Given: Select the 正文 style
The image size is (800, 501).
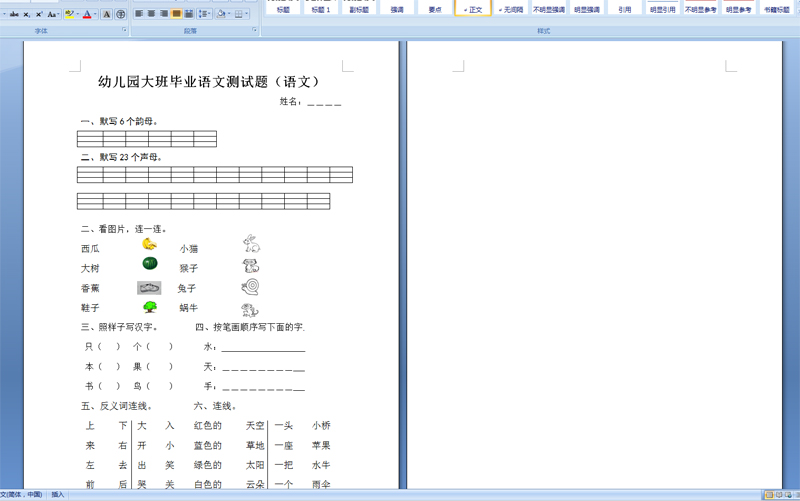Looking at the screenshot, I should (x=473, y=8).
